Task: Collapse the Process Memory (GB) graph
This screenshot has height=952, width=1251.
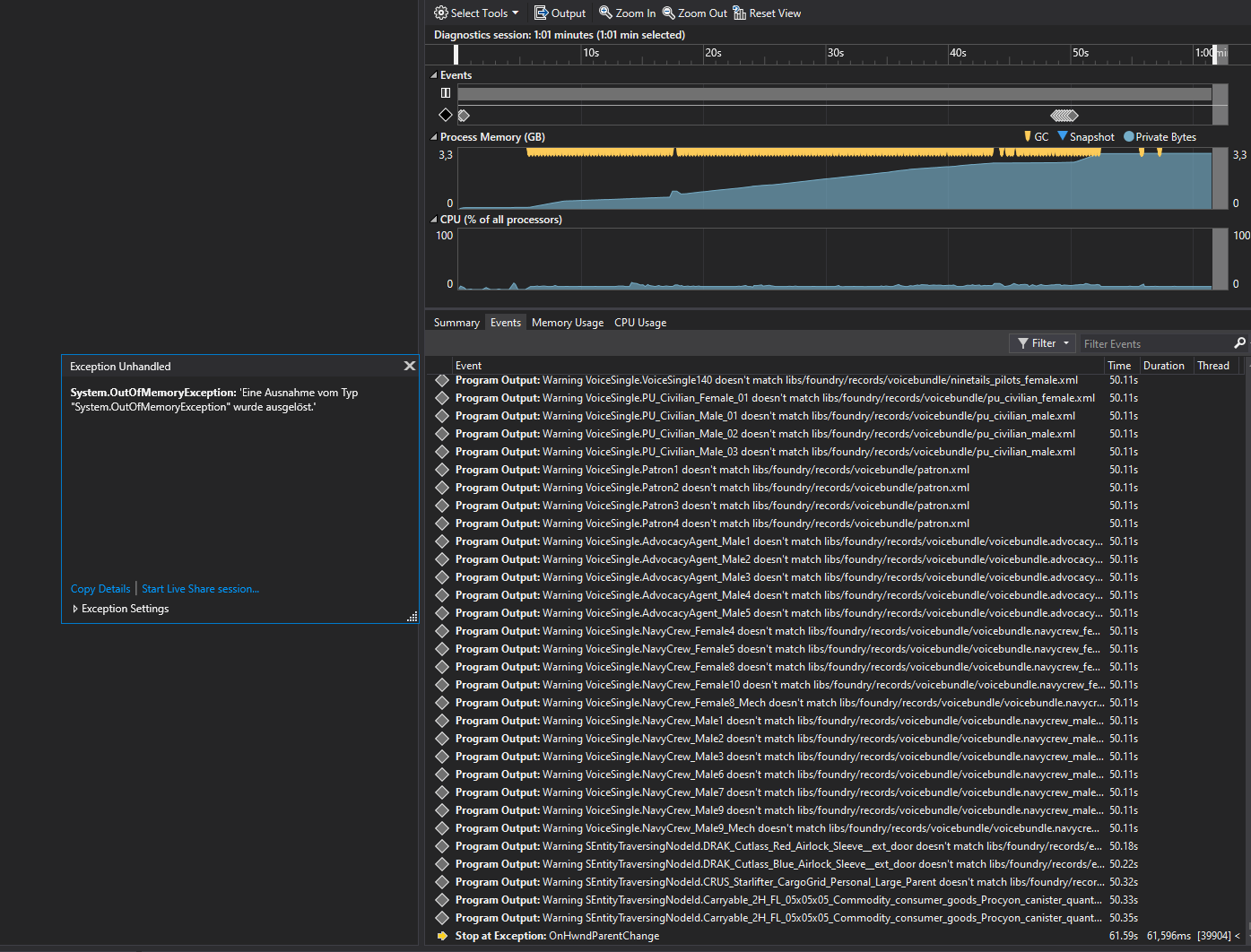Action: [x=434, y=137]
